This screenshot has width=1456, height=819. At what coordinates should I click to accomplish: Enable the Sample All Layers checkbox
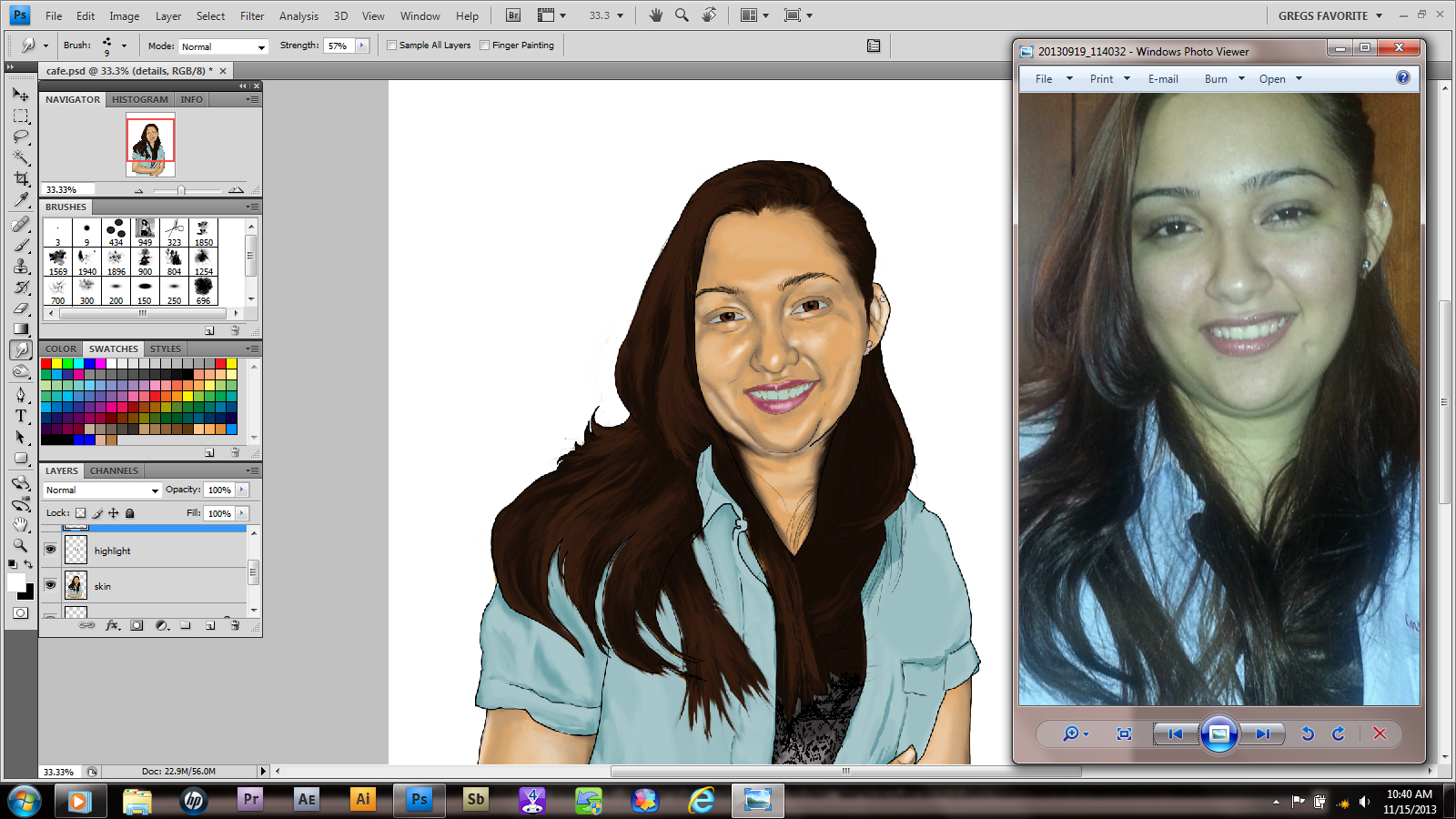pyautogui.click(x=392, y=45)
